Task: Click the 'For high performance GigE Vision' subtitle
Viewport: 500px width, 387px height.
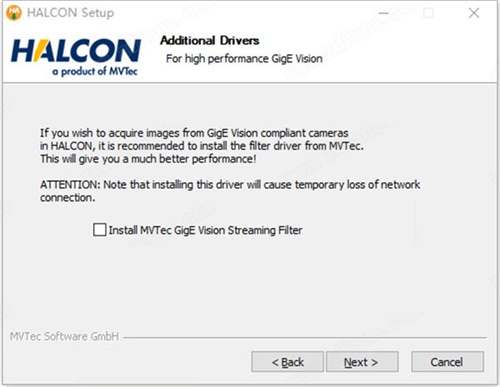Action: point(244,59)
